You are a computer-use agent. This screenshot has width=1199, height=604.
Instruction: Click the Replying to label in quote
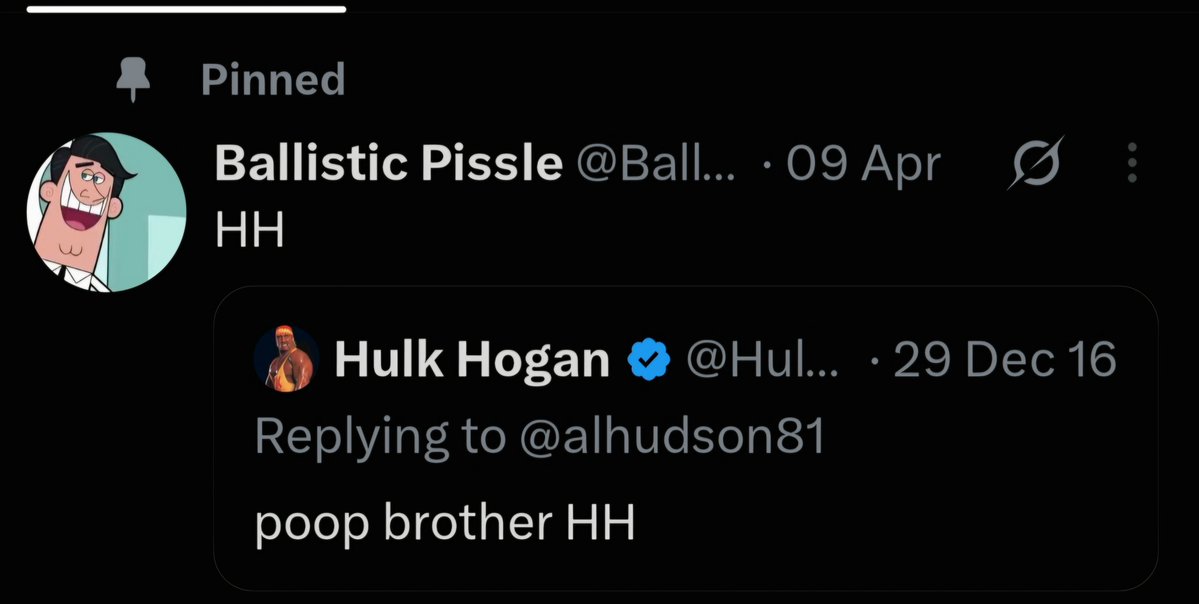tap(380, 438)
